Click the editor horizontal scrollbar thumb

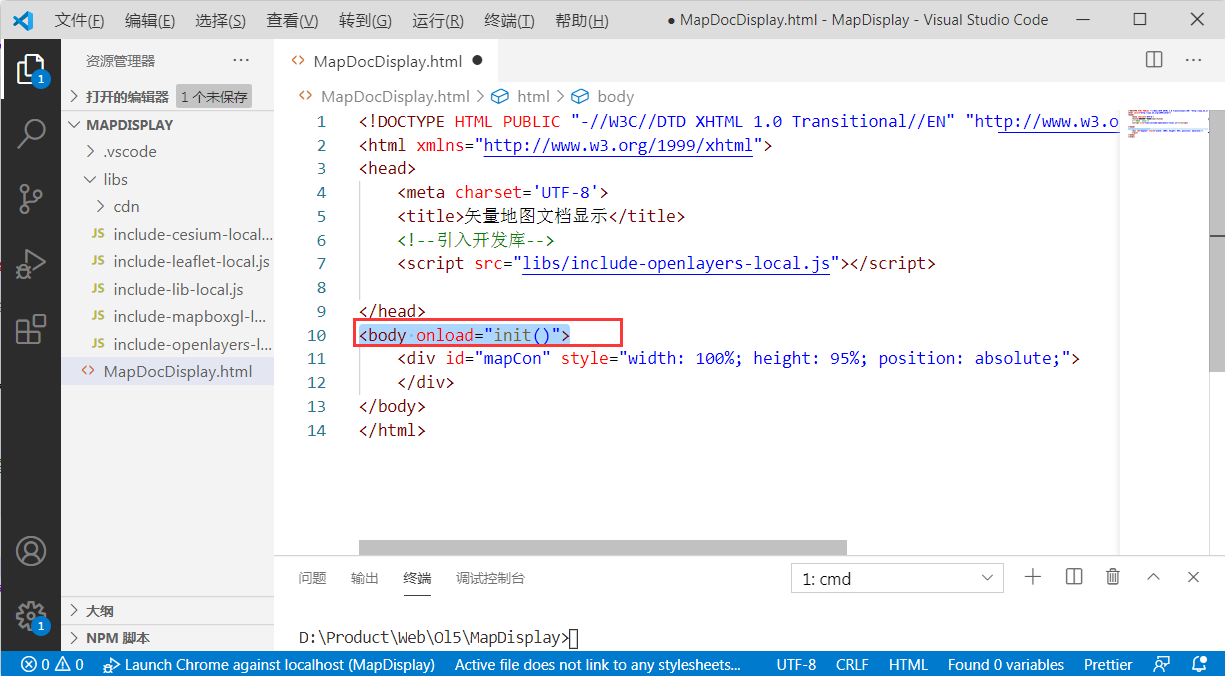[x=603, y=547]
